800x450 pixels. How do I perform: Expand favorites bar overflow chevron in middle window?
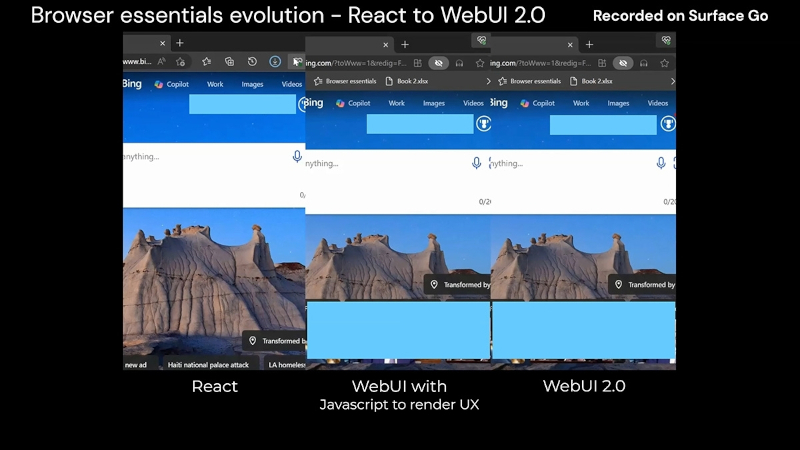(x=488, y=81)
